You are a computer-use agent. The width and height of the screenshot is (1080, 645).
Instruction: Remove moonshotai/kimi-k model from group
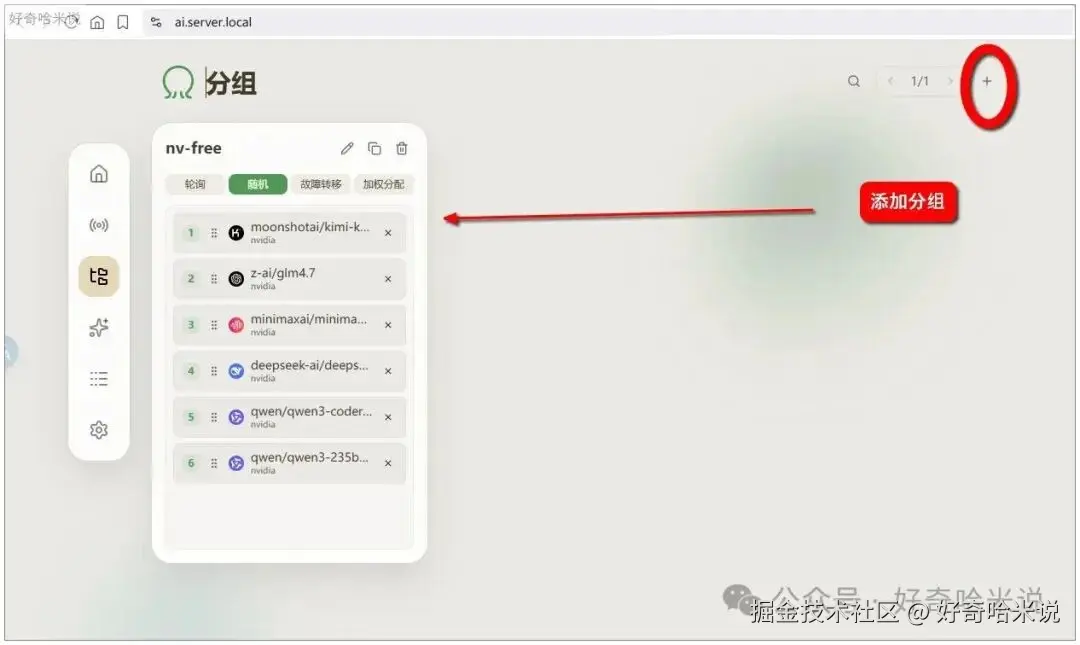pos(388,233)
